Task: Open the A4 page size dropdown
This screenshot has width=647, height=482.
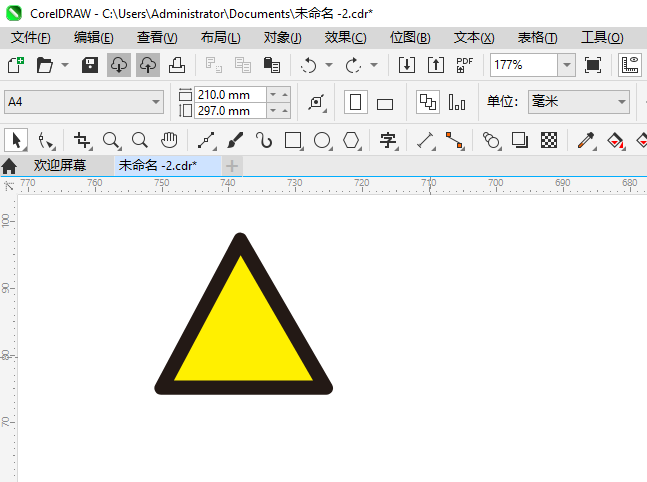Action: pos(84,102)
